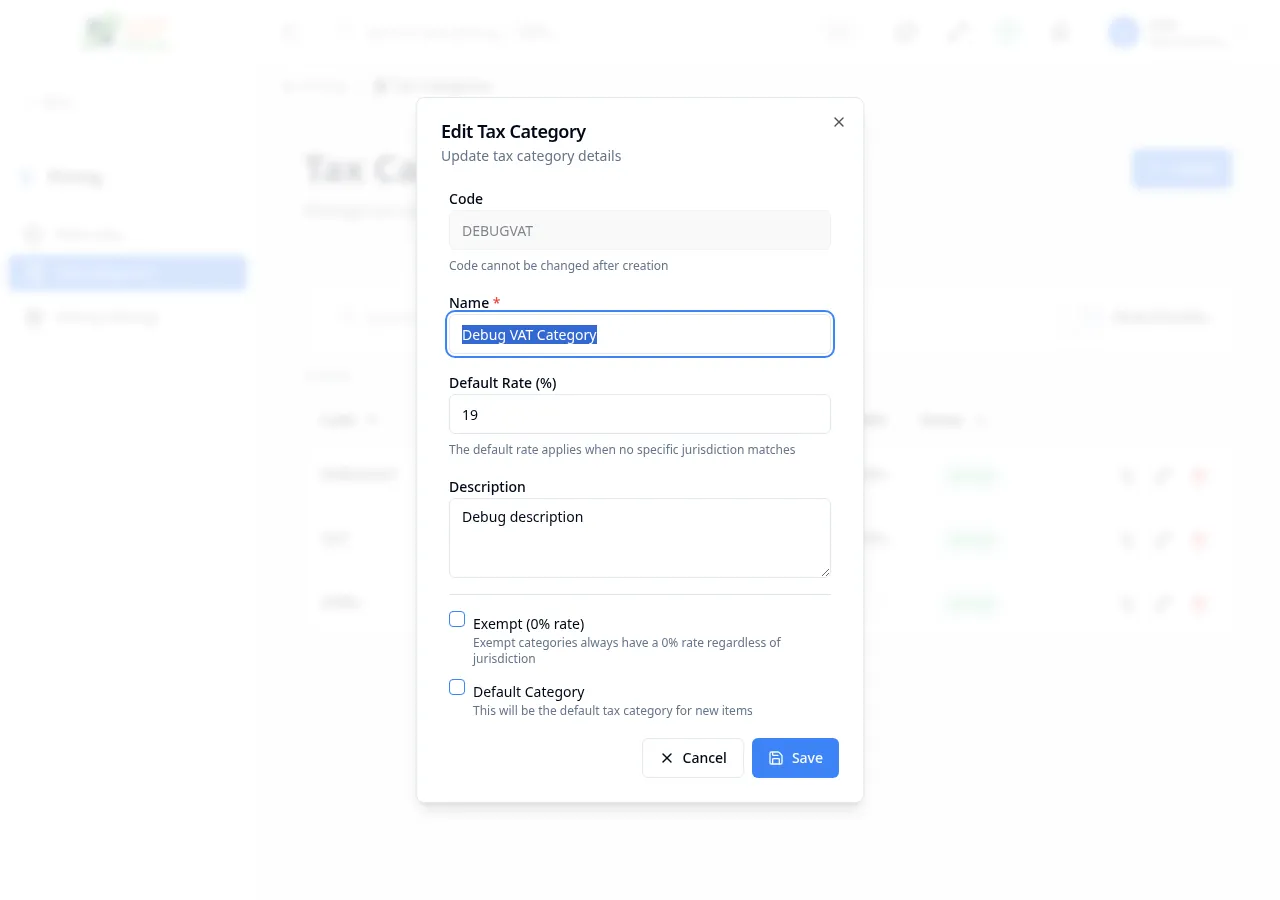Toggle the Code column sort arrow
1280x900 pixels.
[372, 420]
